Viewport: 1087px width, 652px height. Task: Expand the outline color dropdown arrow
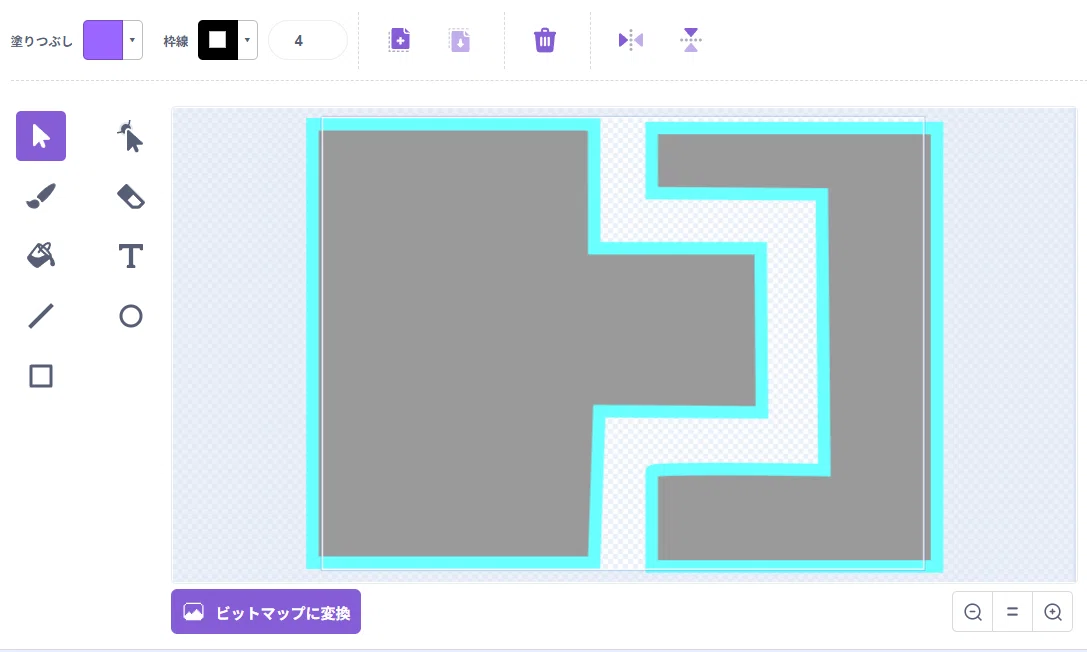pyautogui.click(x=247, y=40)
